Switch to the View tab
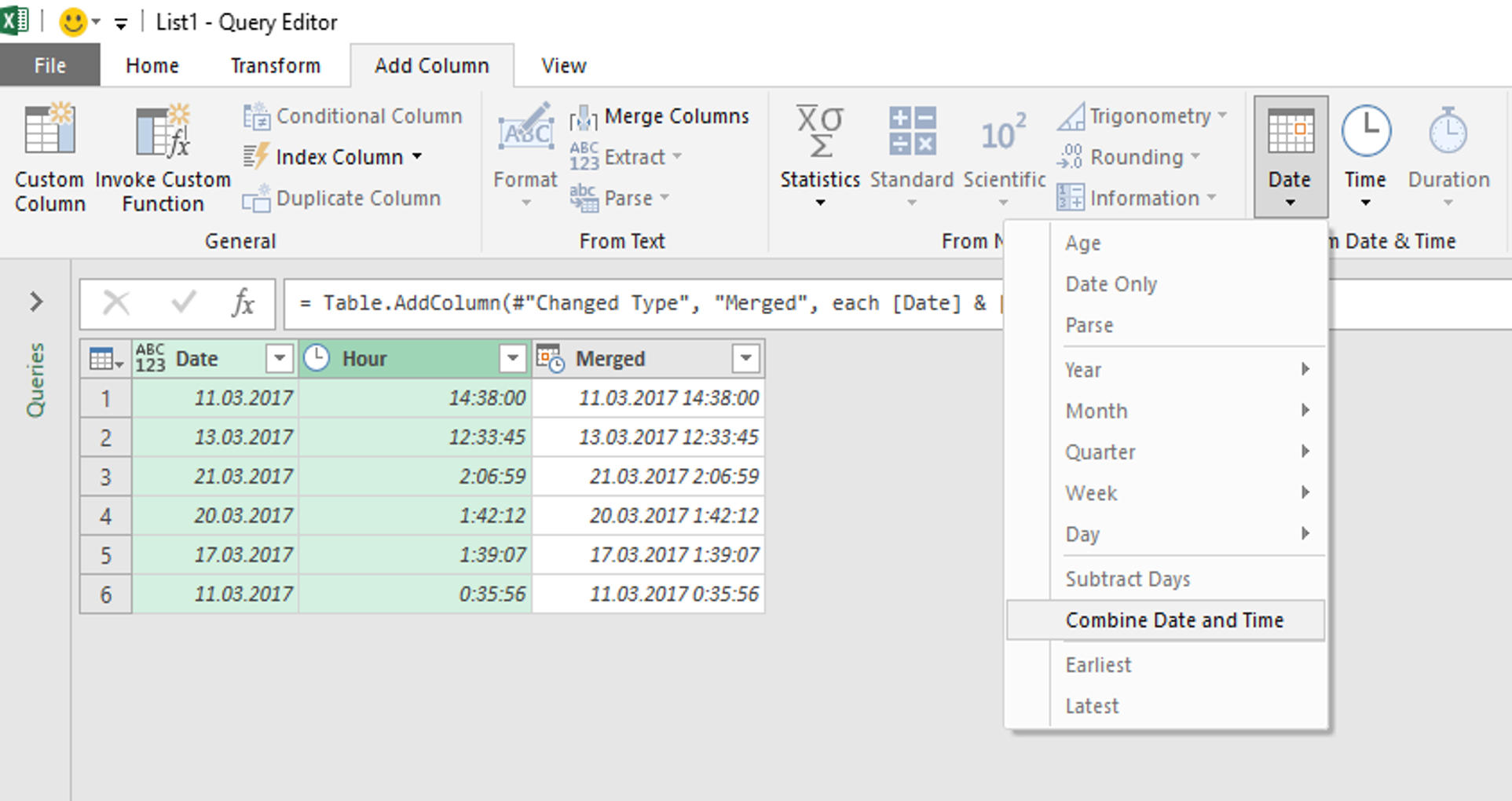The image size is (1512, 801). pos(564,65)
